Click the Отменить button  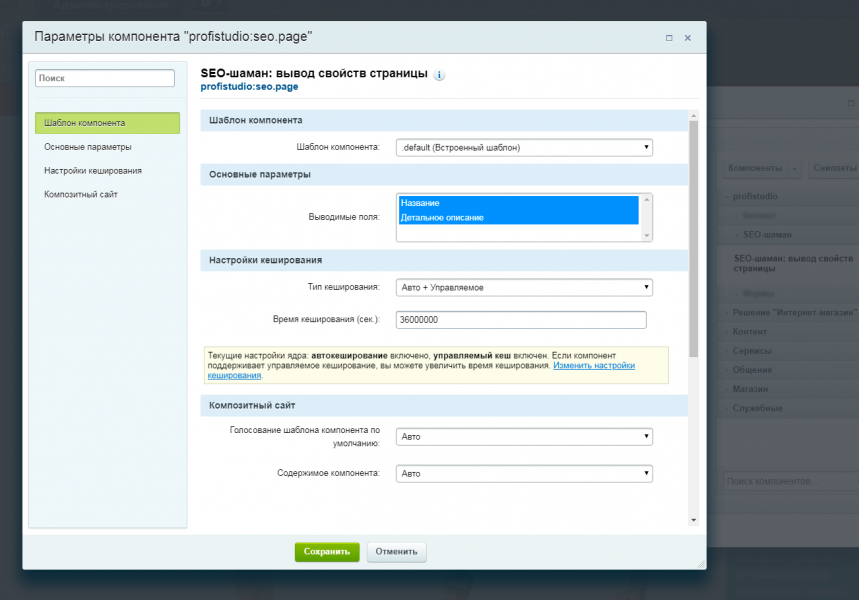(x=397, y=551)
